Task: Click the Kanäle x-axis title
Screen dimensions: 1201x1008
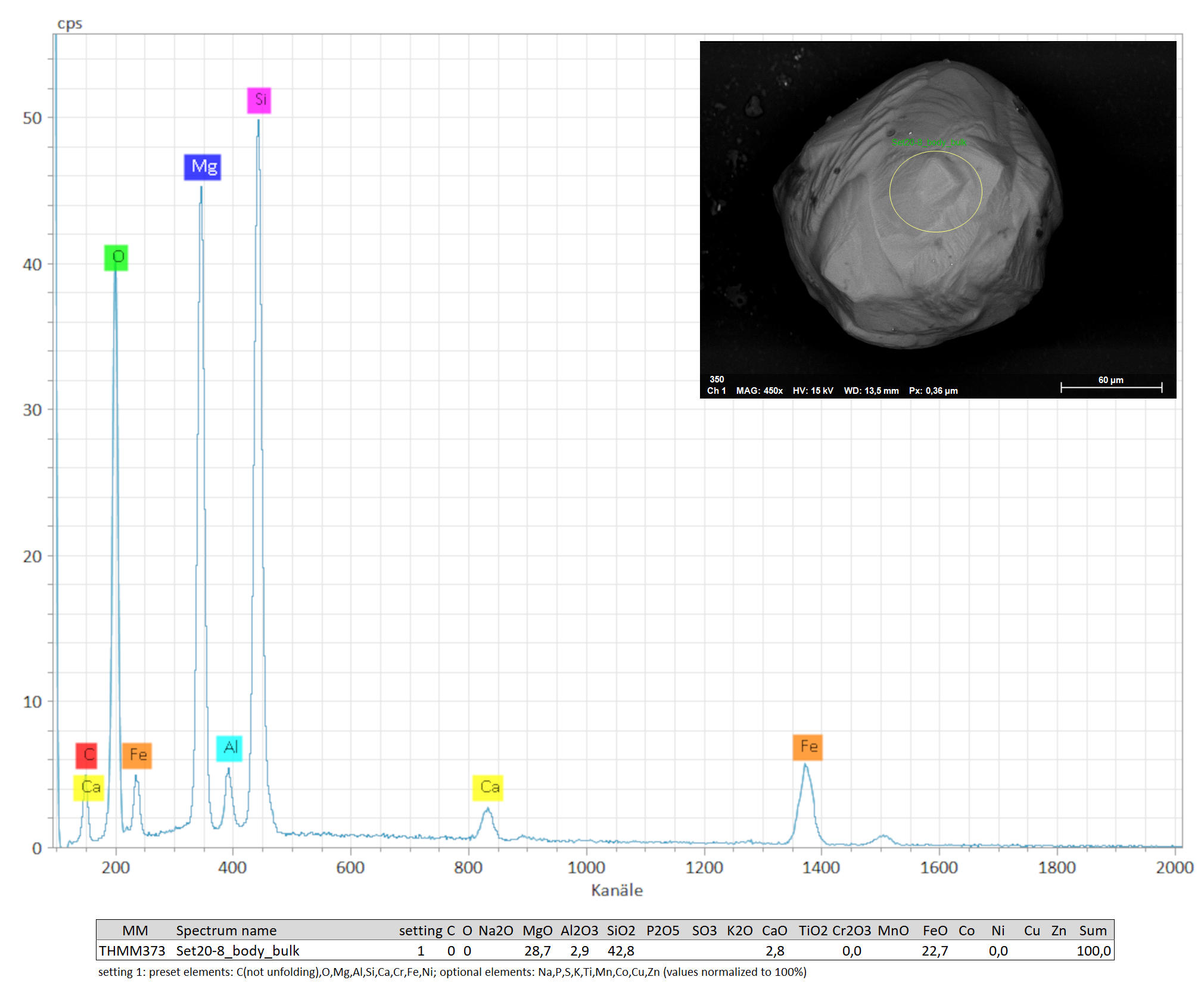Action: (617, 890)
